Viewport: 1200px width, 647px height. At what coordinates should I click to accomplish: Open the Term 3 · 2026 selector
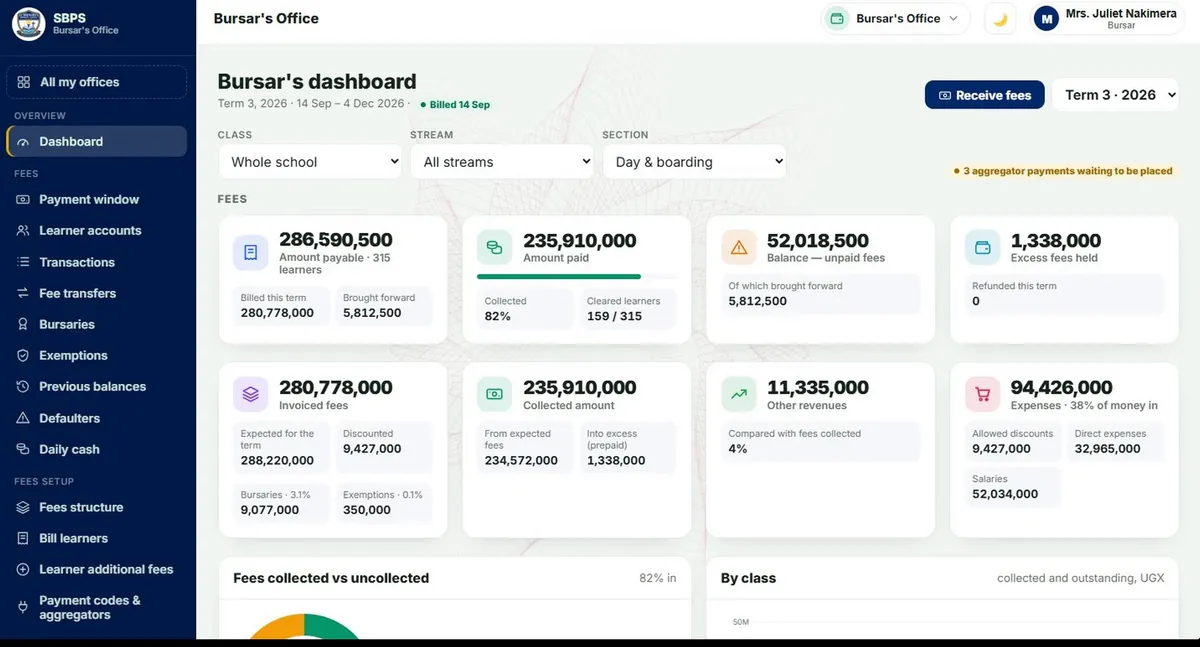(x=1115, y=95)
